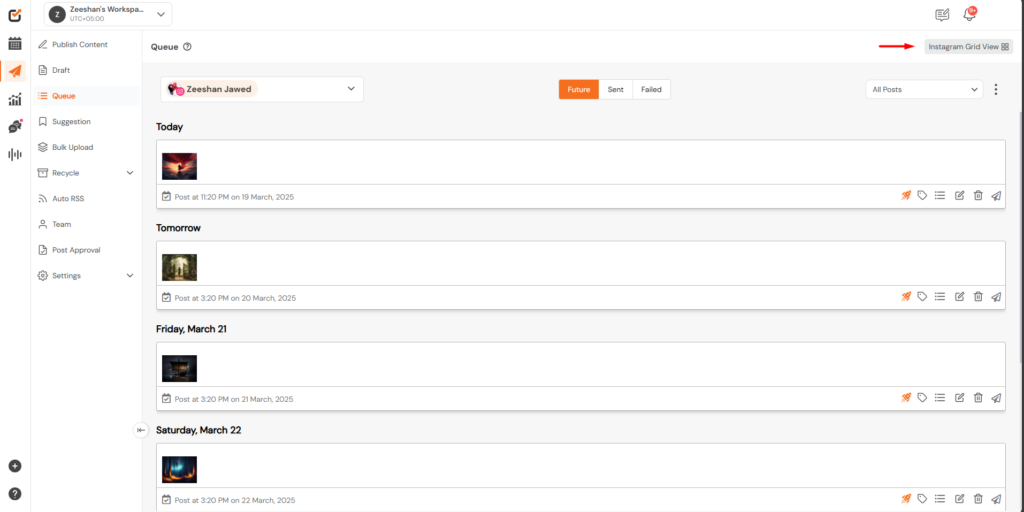Delete the post scheduled for 21 March

(x=978, y=398)
